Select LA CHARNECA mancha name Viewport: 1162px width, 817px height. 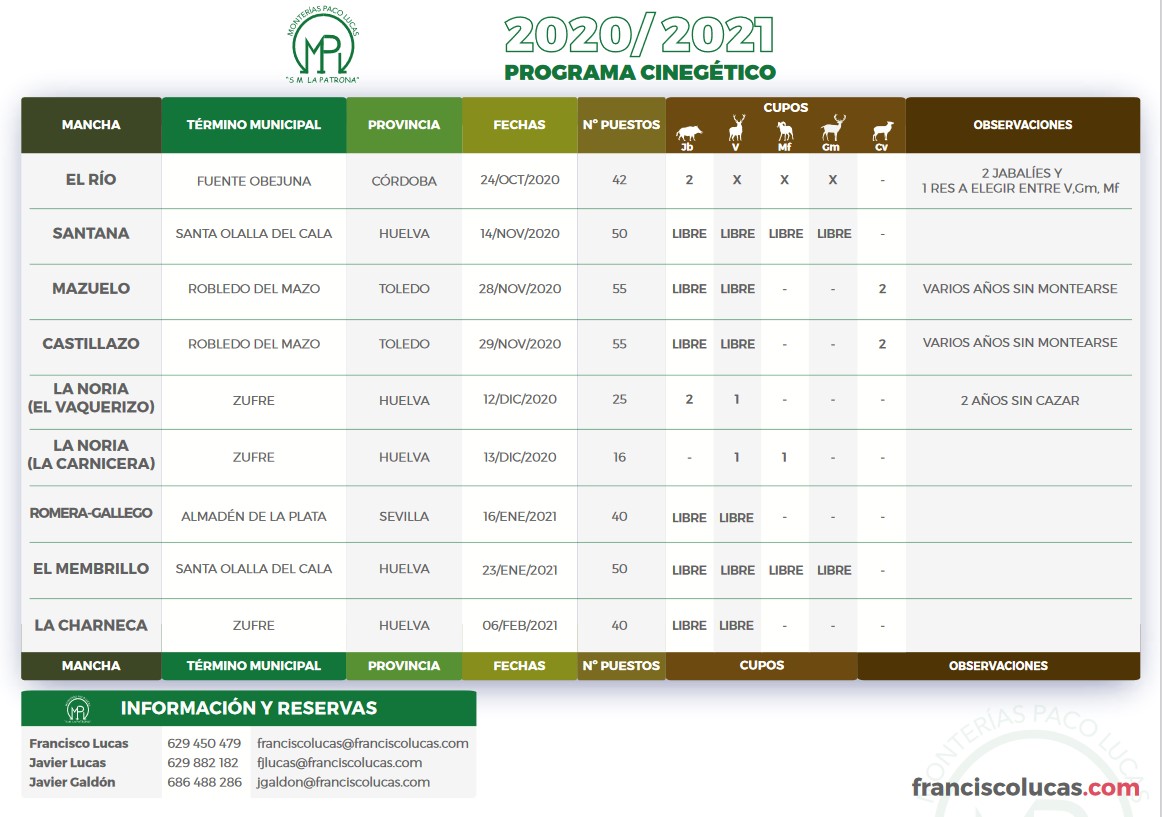pyautogui.click(x=91, y=625)
